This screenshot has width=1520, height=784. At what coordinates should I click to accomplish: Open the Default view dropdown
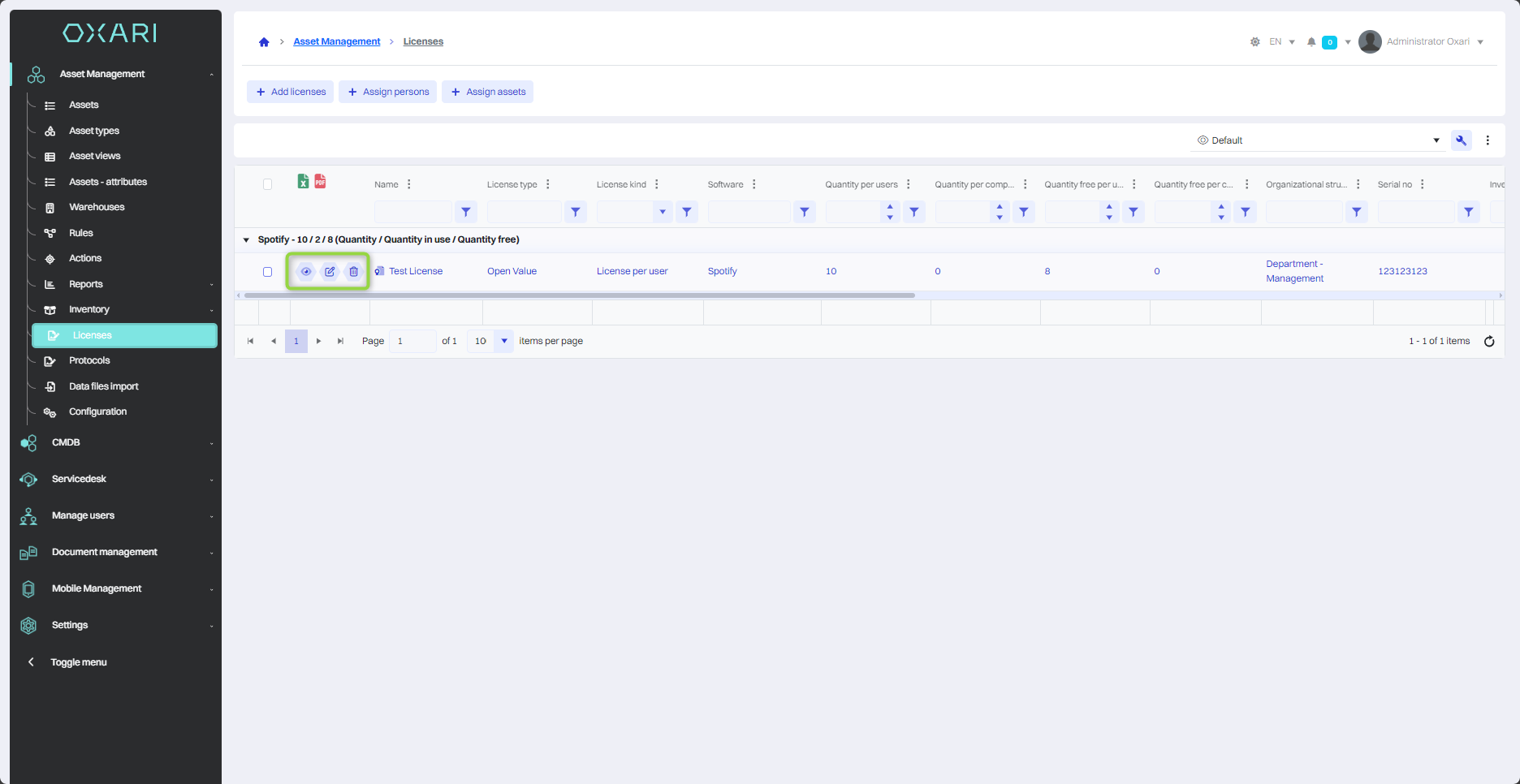coord(1317,140)
